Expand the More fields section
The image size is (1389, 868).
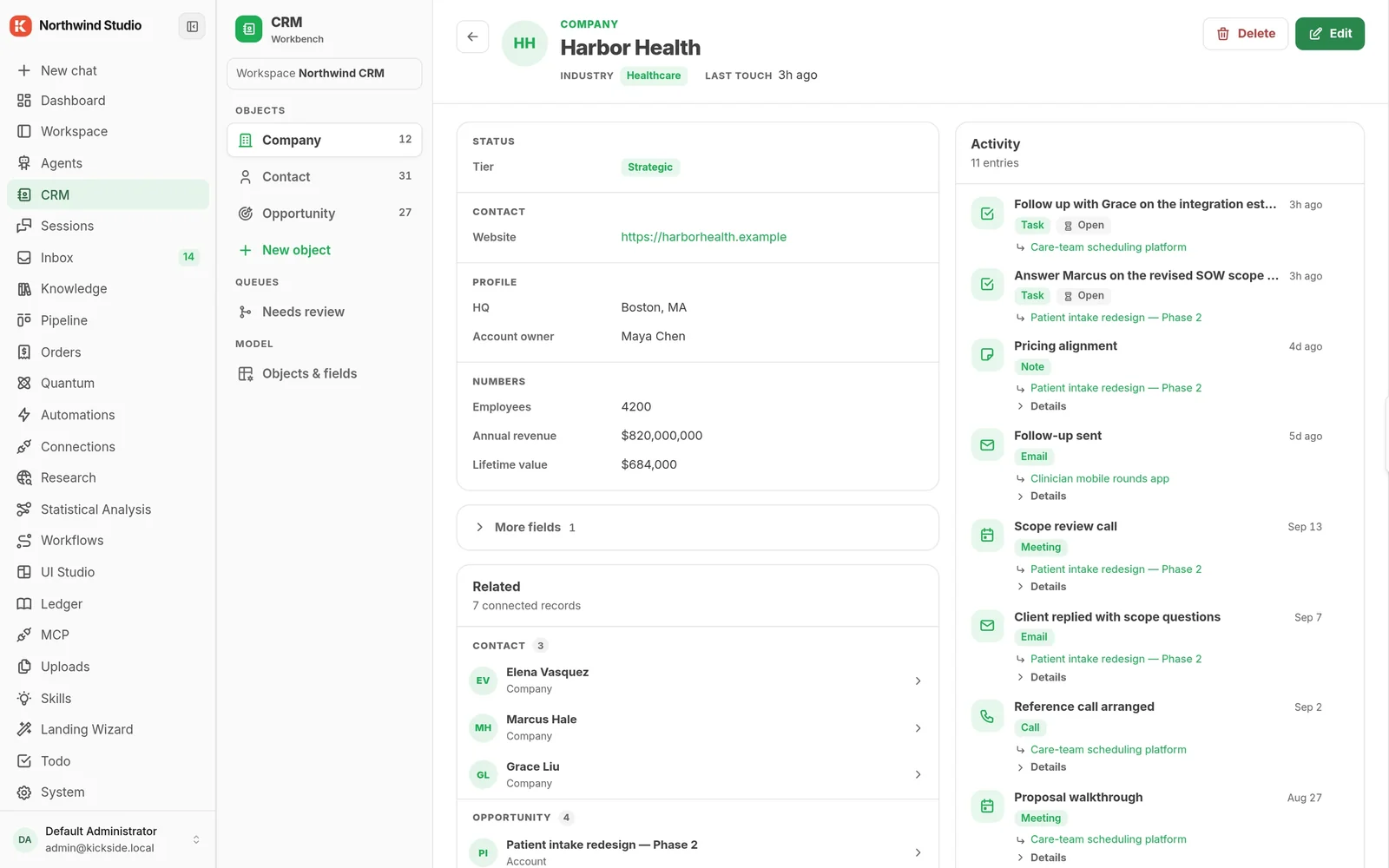point(698,528)
